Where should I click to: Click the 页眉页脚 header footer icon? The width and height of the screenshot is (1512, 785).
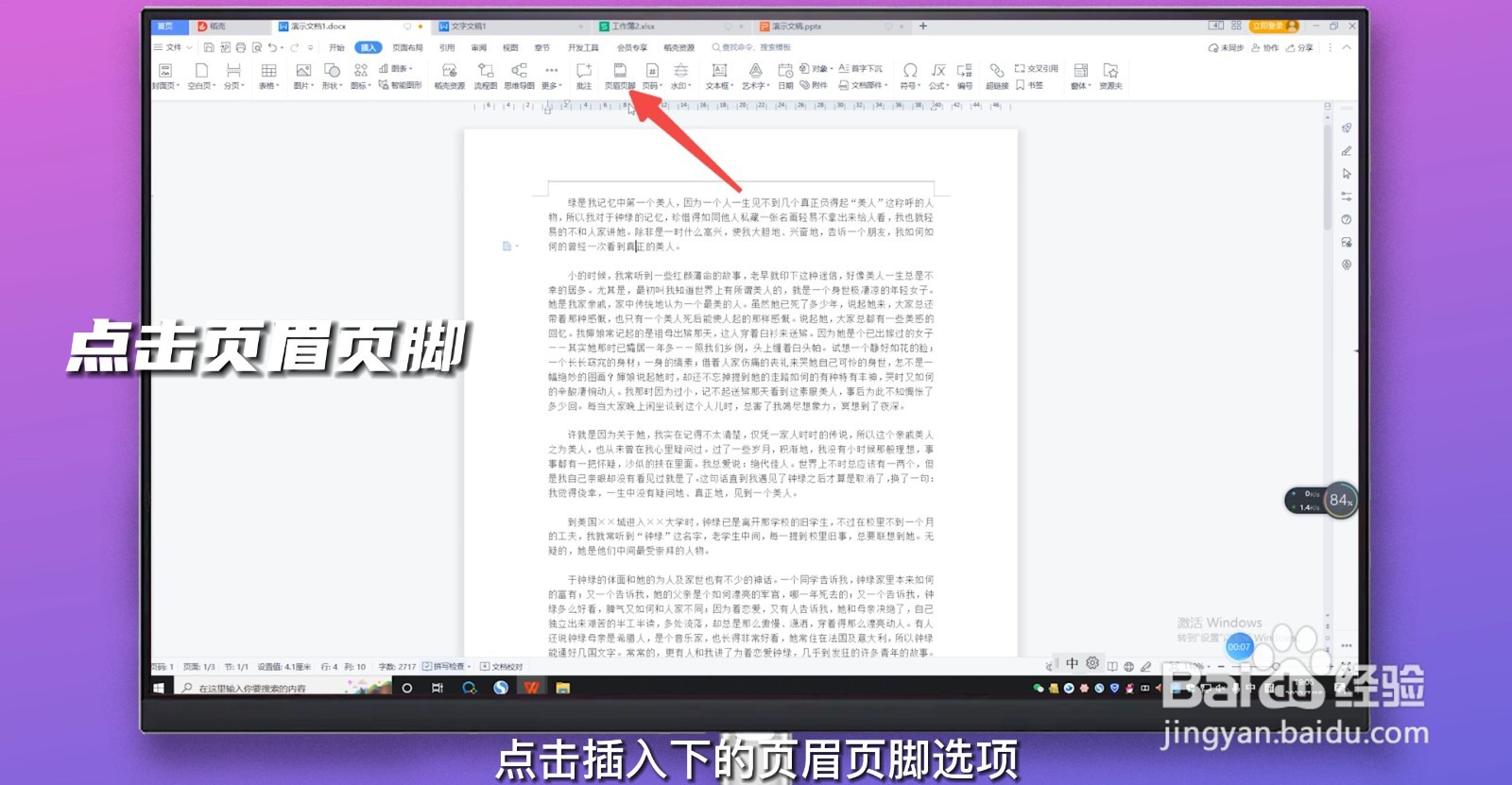point(620,77)
